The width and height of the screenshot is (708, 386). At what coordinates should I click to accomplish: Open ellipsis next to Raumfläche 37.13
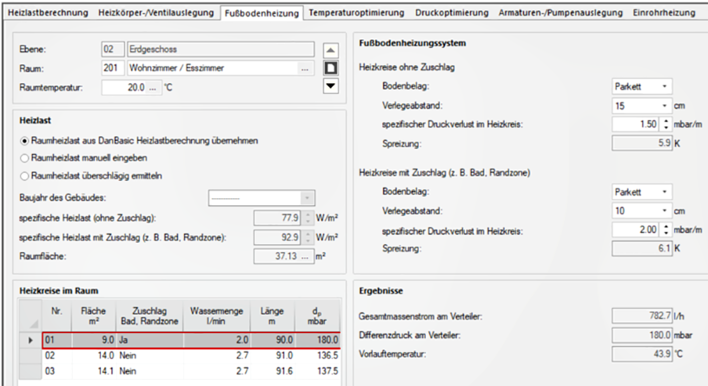coord(306,256)
